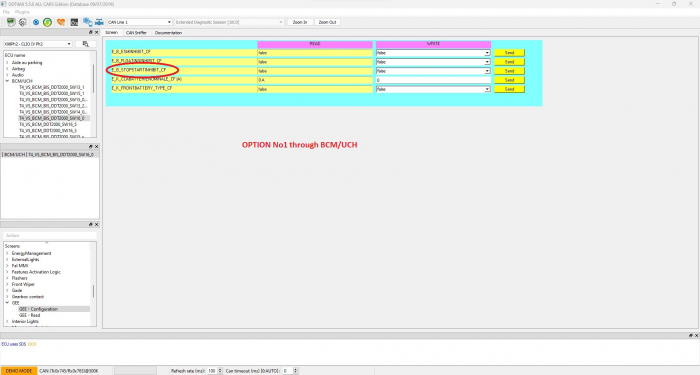
Task: Collapse the GEE screens node
Action: coord(7,303)
